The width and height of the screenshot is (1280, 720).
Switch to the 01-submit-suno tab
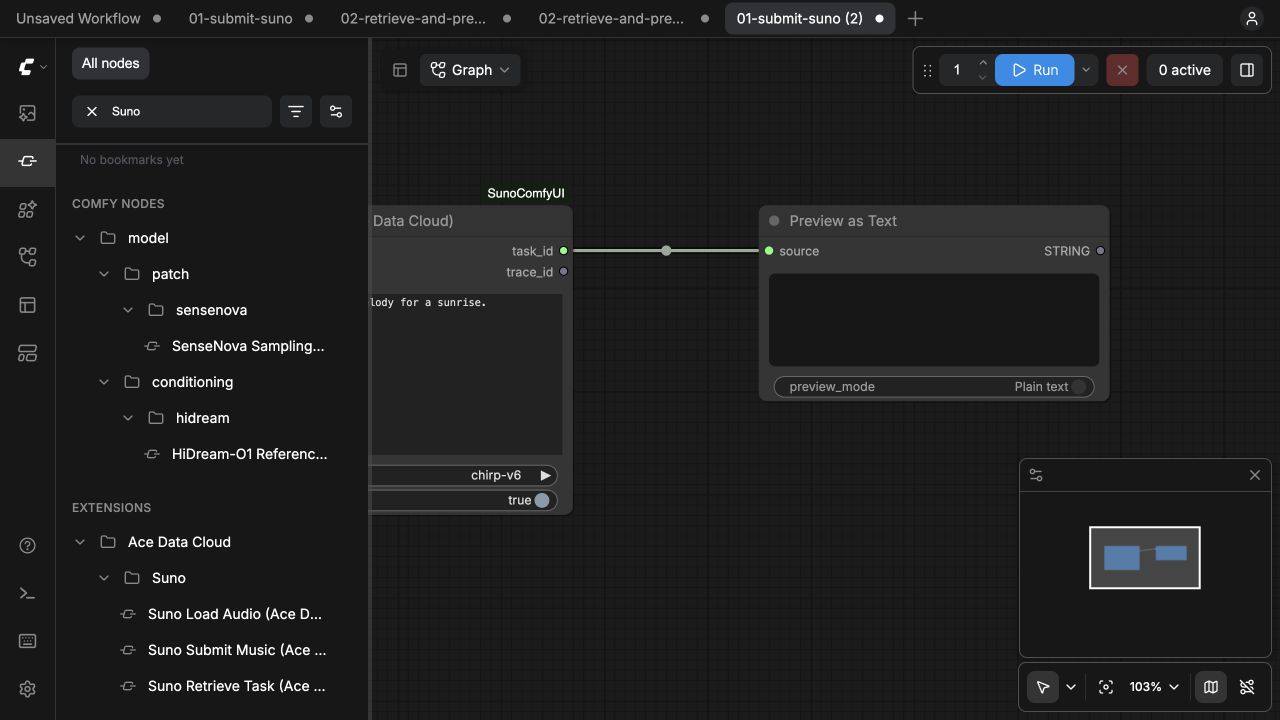pyautogui.click(x=241, y=18)
